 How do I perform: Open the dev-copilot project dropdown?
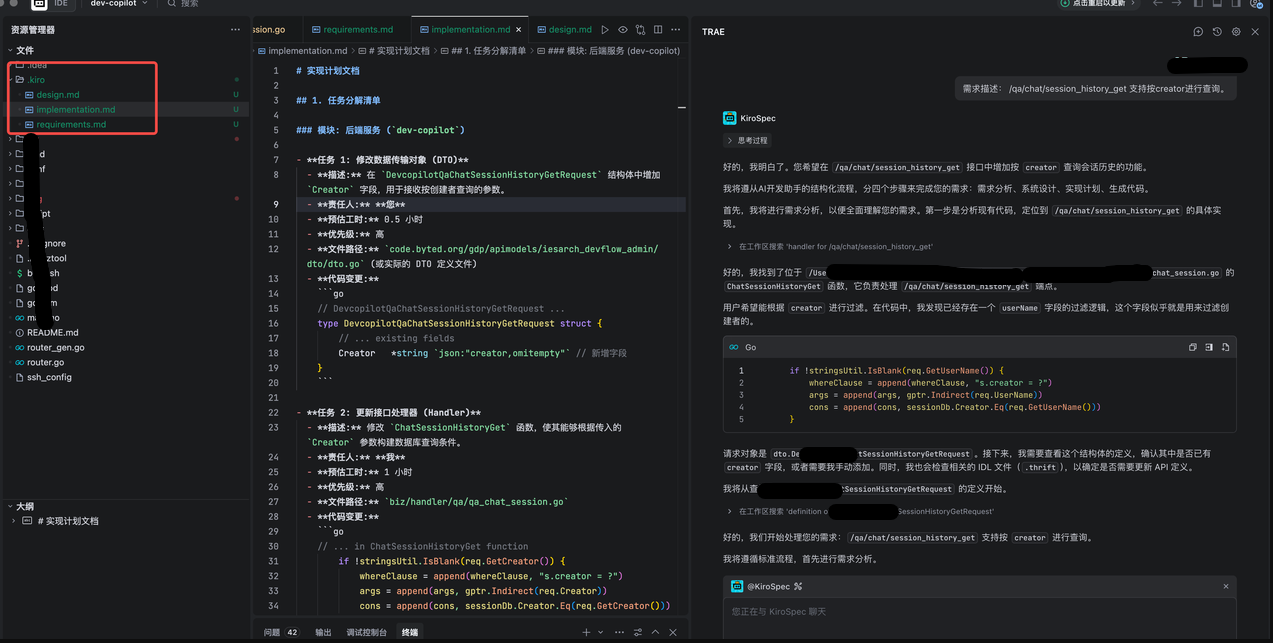(x=119, y=4)
